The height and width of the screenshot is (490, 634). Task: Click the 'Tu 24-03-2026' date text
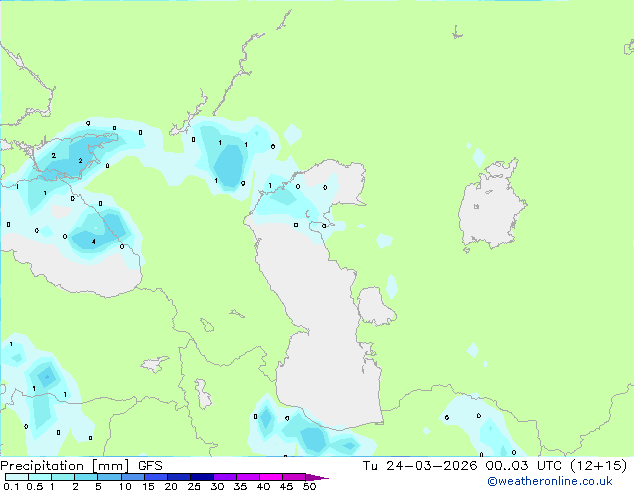tap(420, 466)
